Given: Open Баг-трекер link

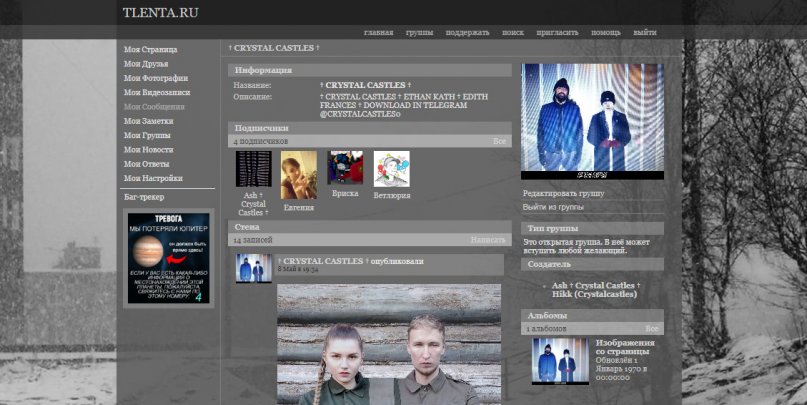Looking at the screenshot, I should (x=144, y=197).
